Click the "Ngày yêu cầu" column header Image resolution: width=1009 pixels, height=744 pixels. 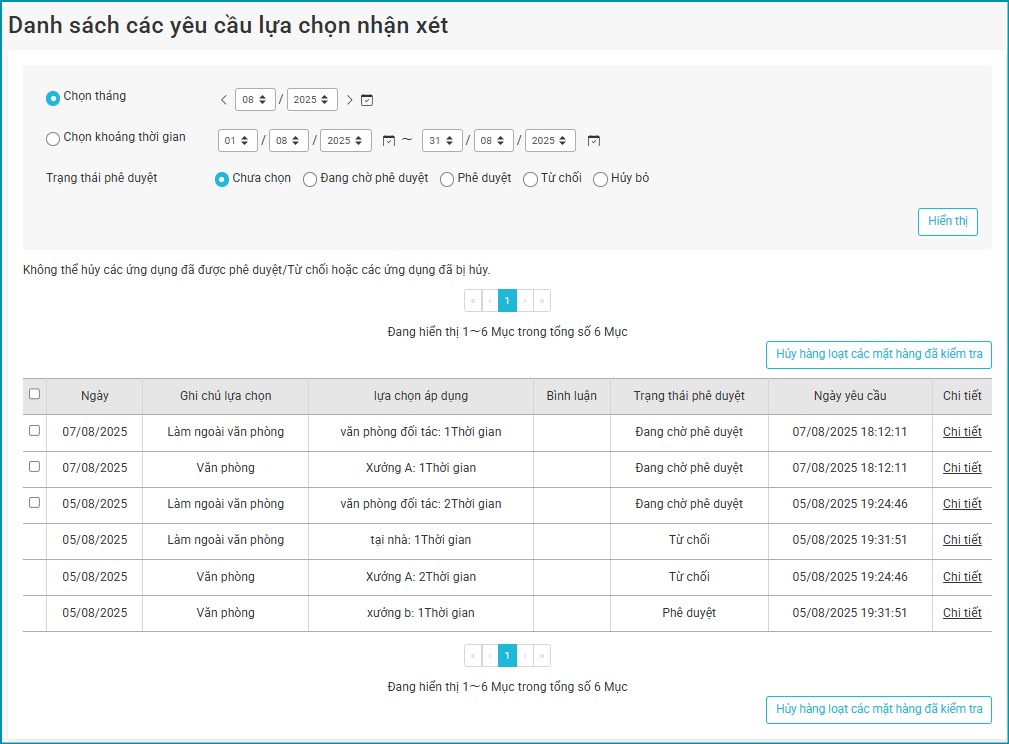(850, 396)
